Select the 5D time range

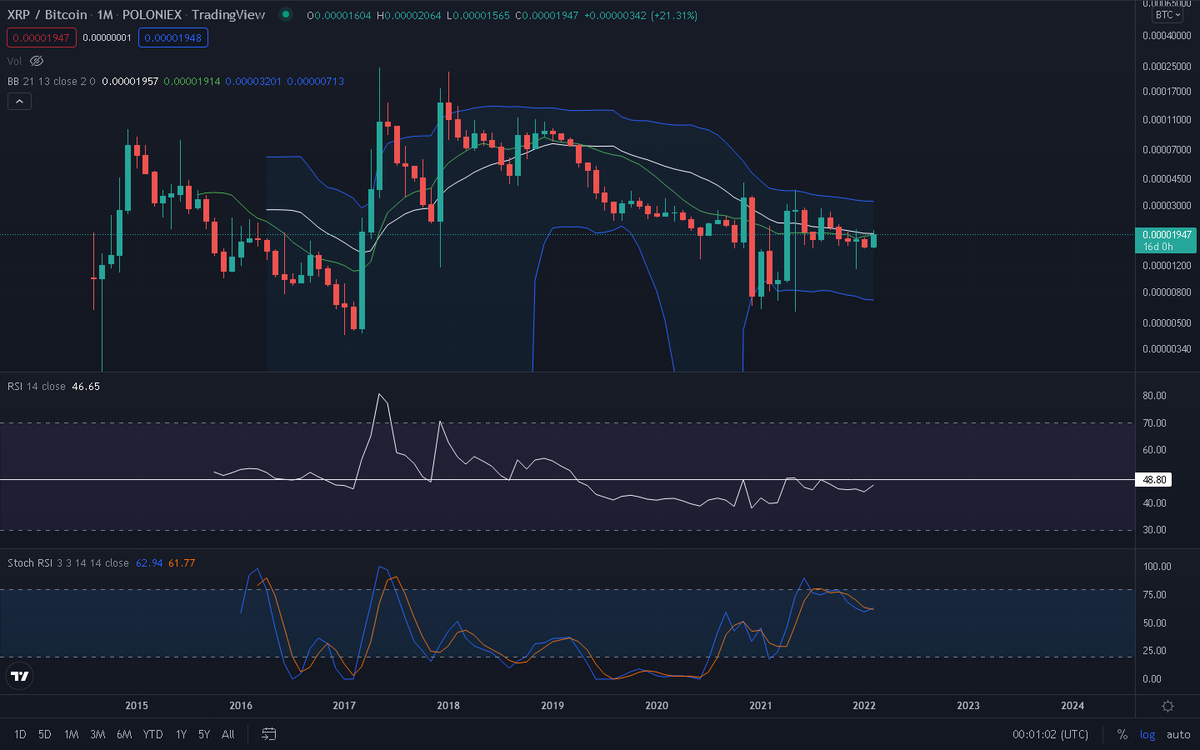pos(45,734)
